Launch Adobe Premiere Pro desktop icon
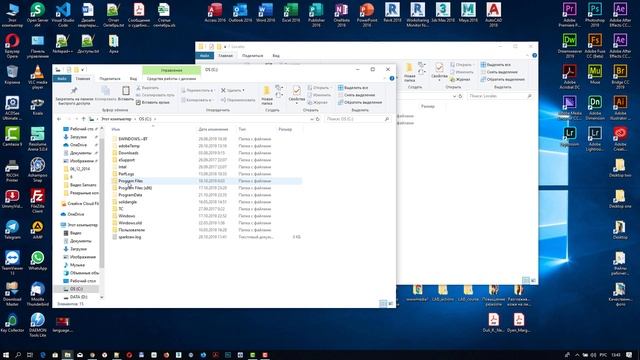 point(569,15)
